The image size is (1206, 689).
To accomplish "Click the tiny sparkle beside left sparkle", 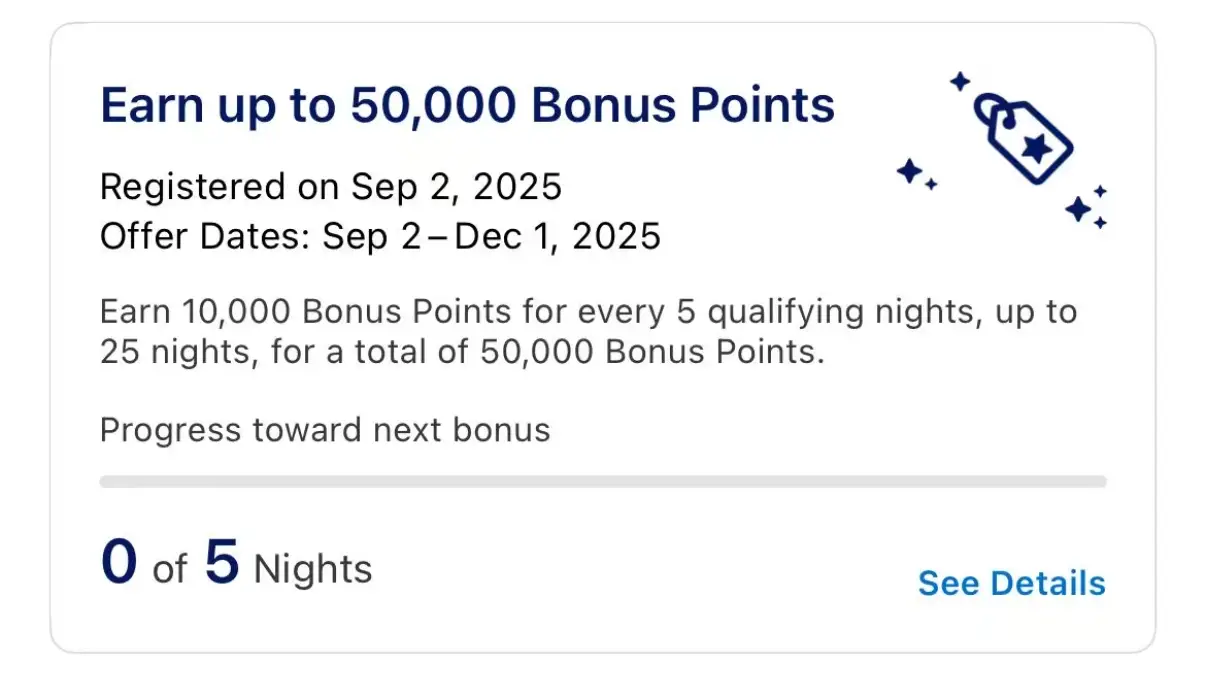I will click(x=931, y=184).
